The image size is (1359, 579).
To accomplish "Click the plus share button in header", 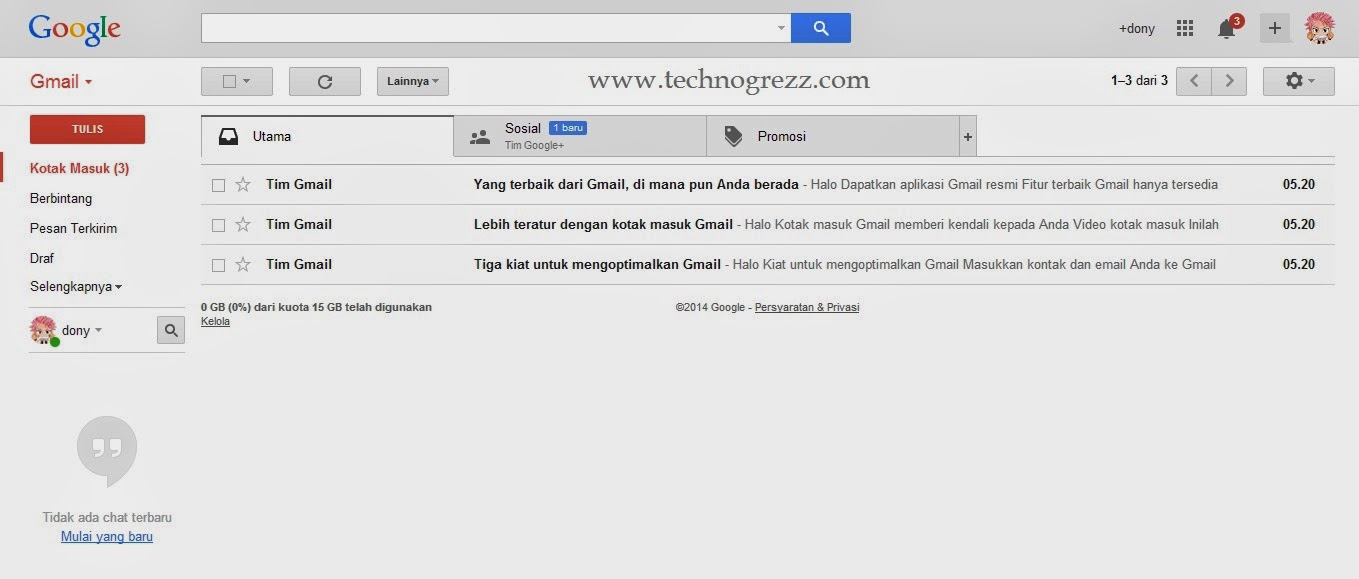I will pos(1274,28).
